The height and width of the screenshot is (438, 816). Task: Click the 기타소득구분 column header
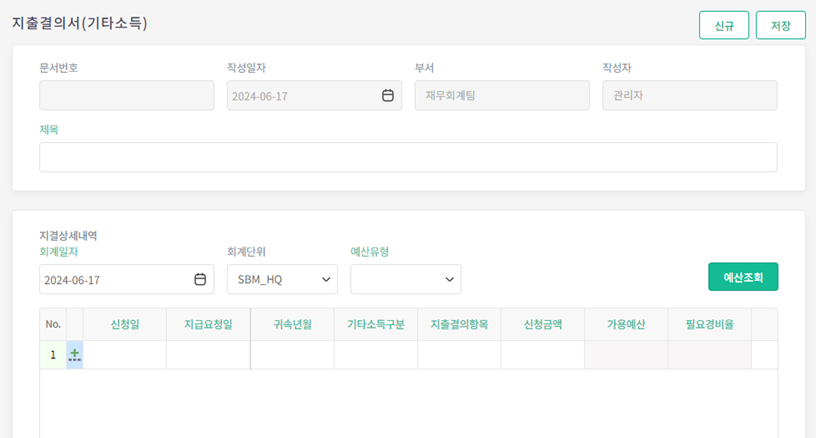375,325
